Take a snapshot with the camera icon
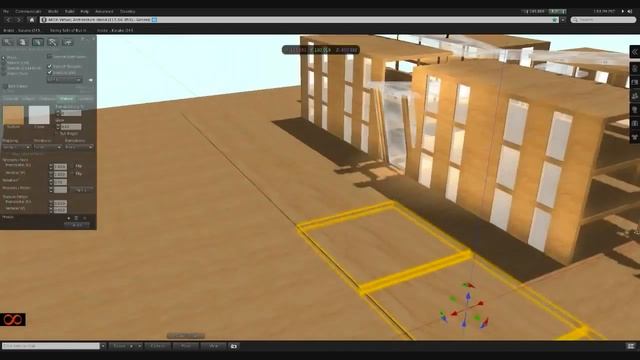 (x=234, y=346)
